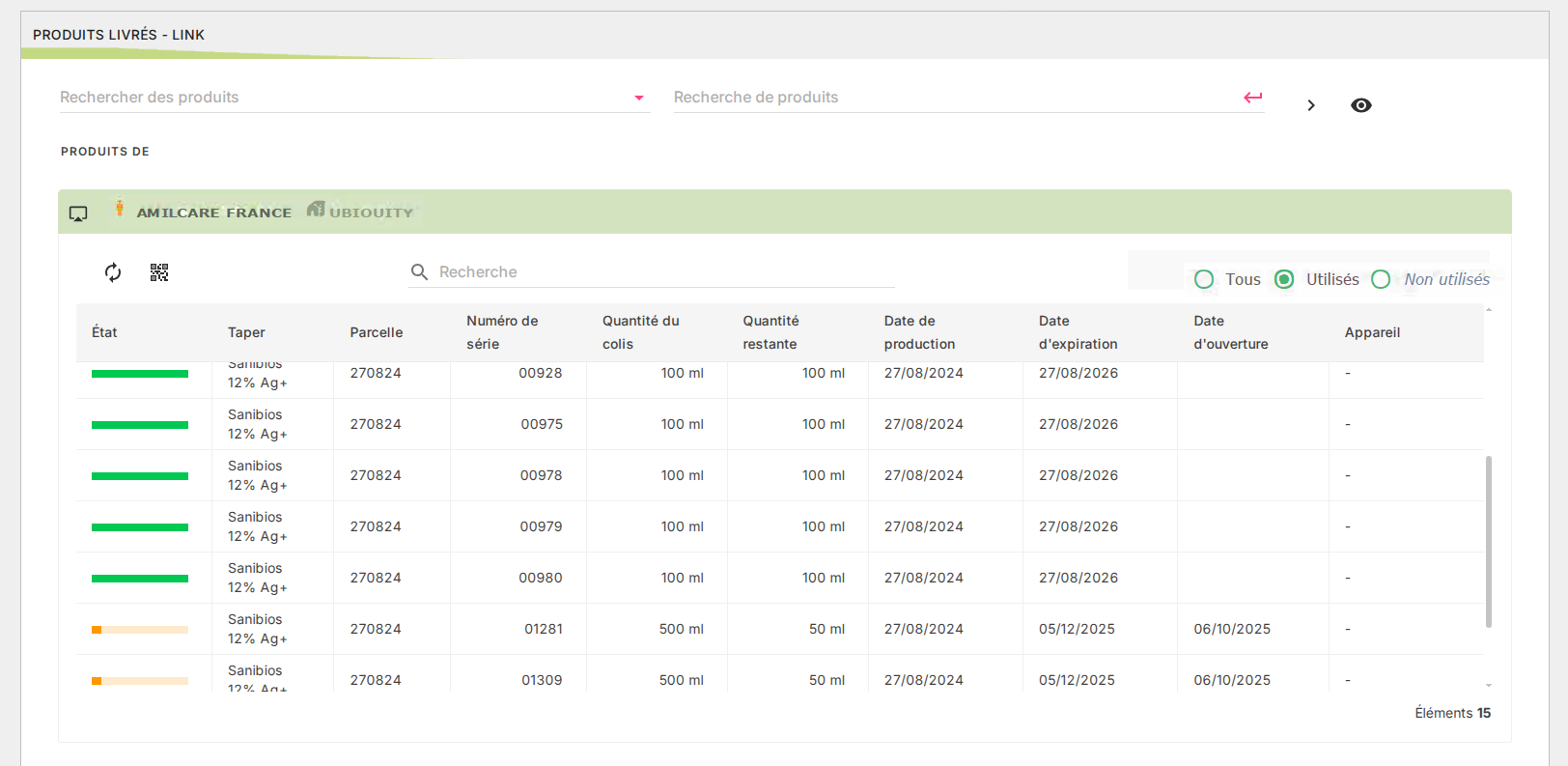
Task: Select the Utilisés radio button
Action: 1284,279
